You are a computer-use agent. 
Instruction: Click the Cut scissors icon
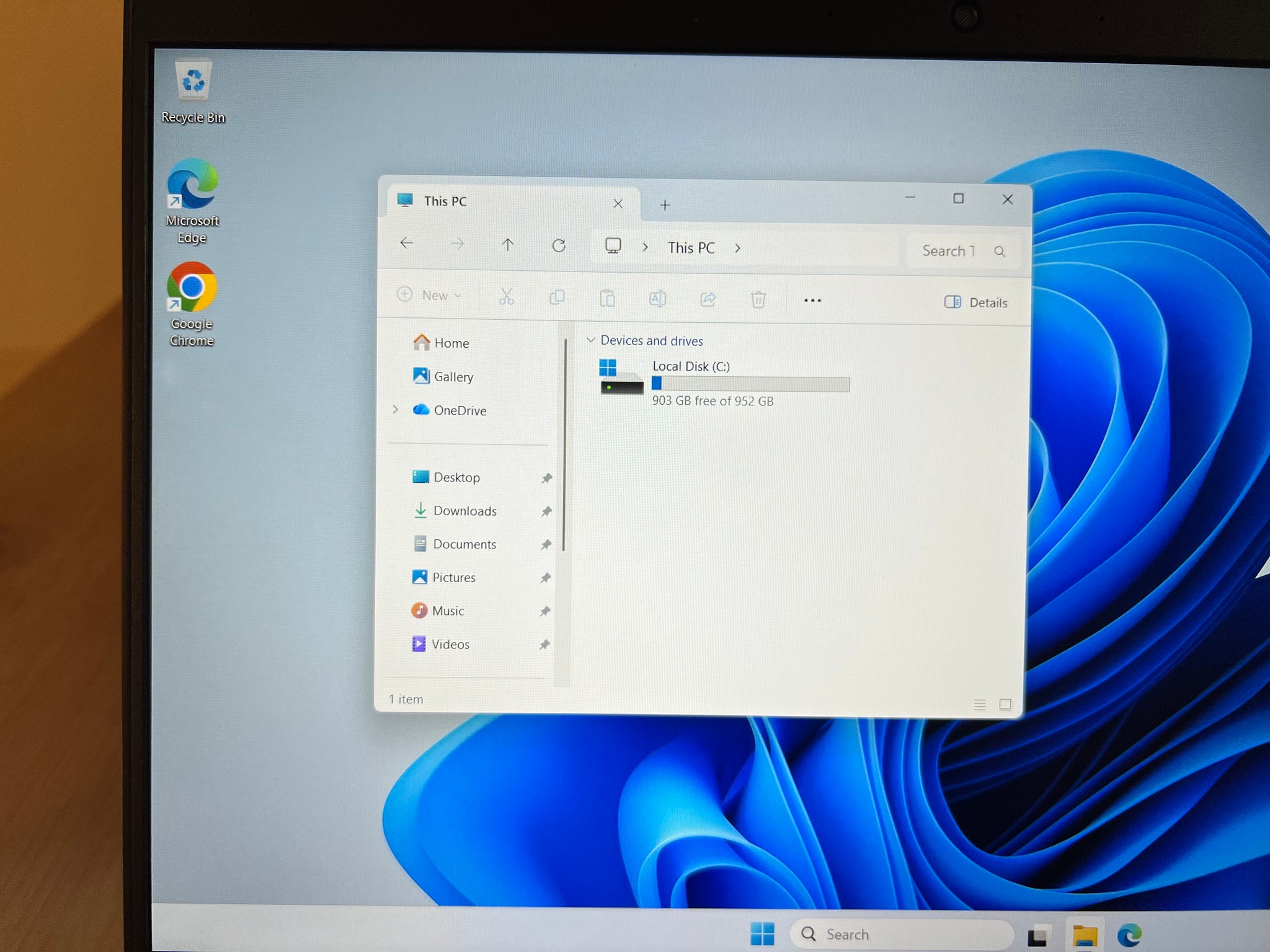(507, 297)
